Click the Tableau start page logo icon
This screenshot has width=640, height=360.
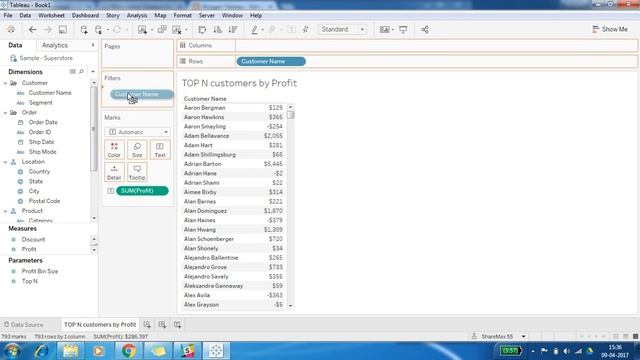[x=11, y=29]
